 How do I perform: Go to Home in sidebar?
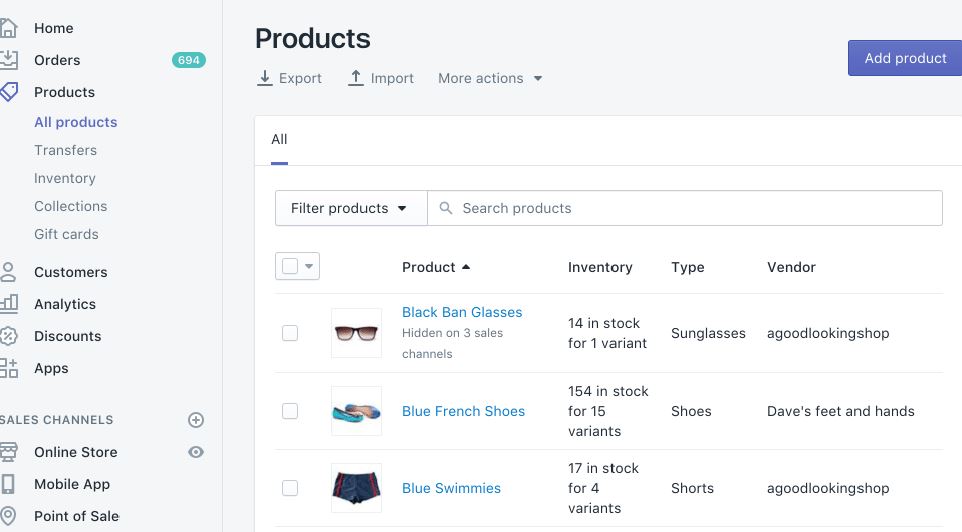pyautogui.click(x=53, y=28)
